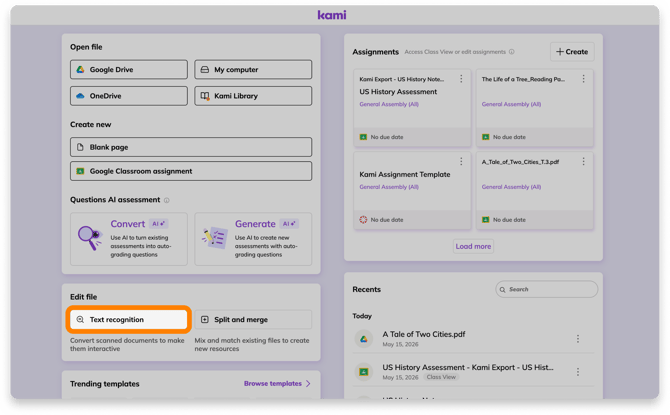Open options menu for The Life of a Tree card
The height and width of the screenshot is (415, 670).
click(583, 79)
